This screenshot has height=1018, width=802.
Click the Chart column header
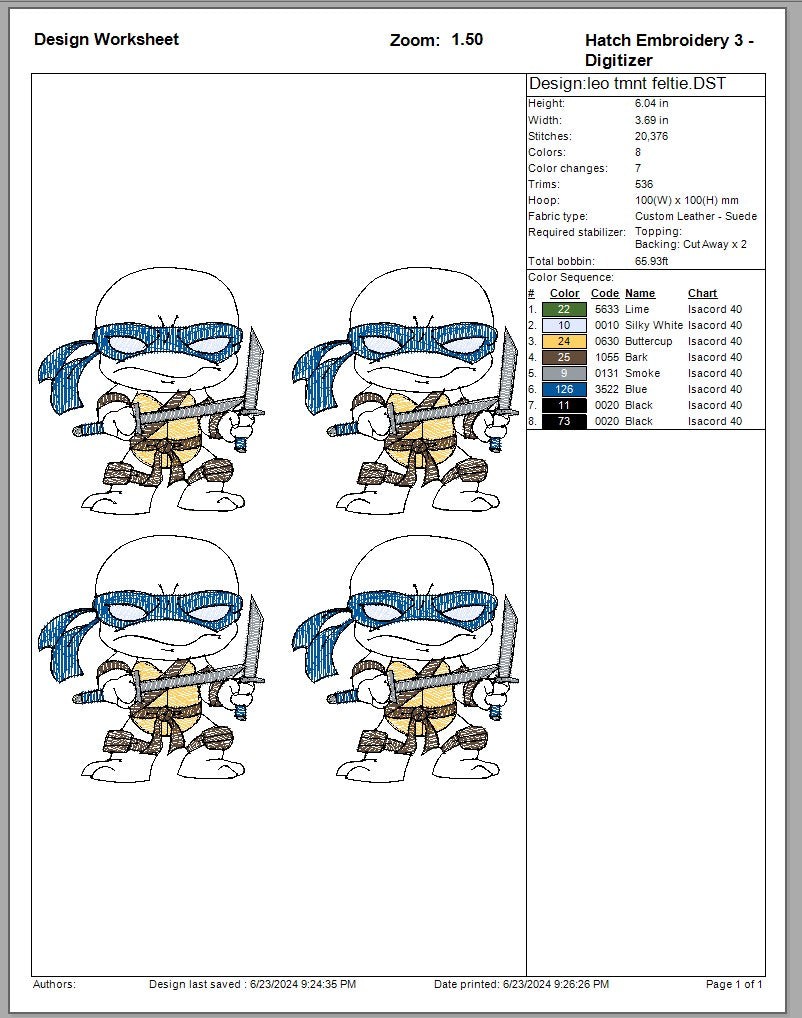click(x=702, y=293)
